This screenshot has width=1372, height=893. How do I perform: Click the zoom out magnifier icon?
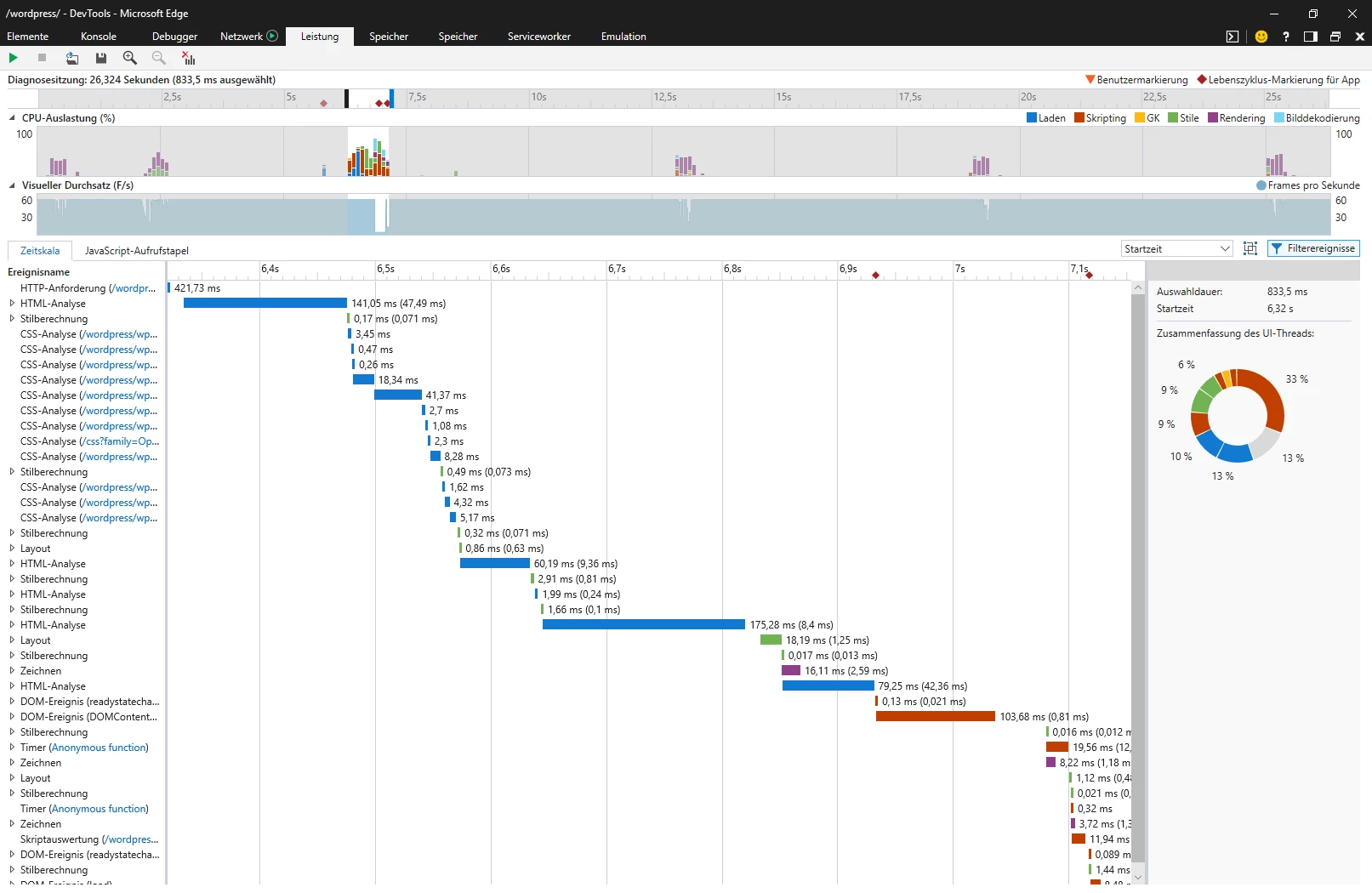coord(159,58)
